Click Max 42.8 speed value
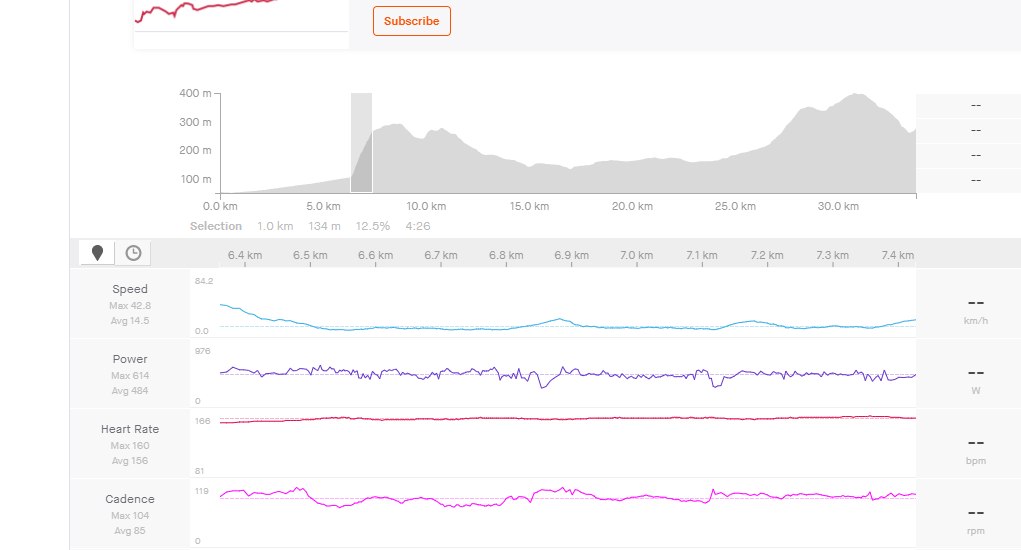The width and height of the screenshot is (1021, 550). point(130,306)
